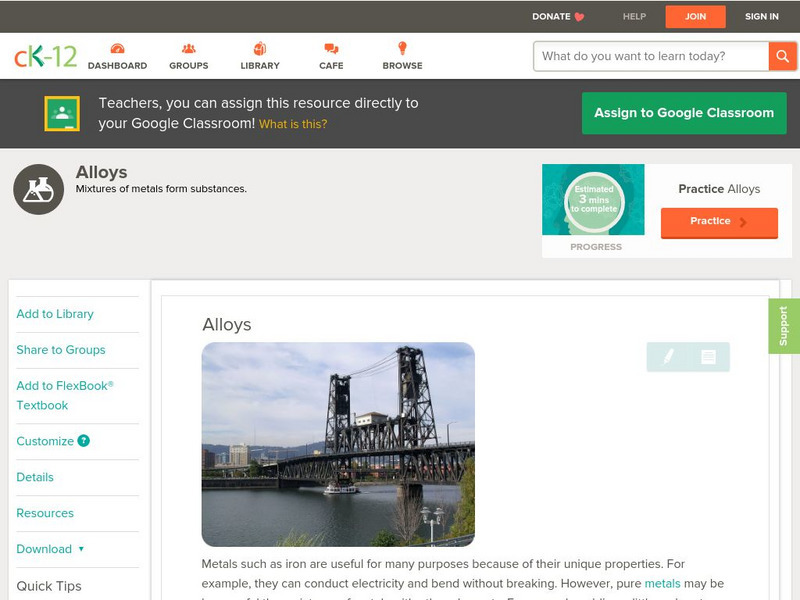The image size is (800, 600).
Task: Open the HELP menu item
Action: (x=634, y=17)
